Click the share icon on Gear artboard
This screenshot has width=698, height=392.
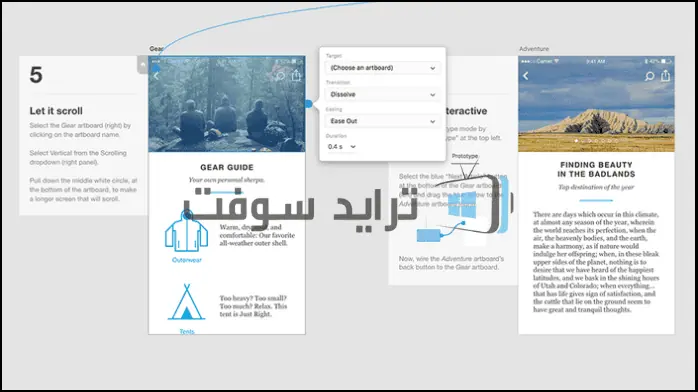(296, 75)
